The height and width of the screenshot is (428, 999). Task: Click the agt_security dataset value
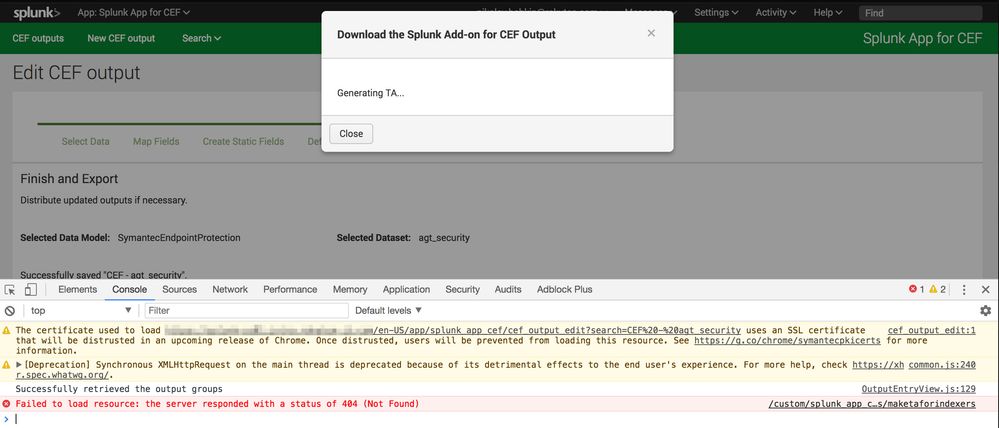[x=444, y=238]
